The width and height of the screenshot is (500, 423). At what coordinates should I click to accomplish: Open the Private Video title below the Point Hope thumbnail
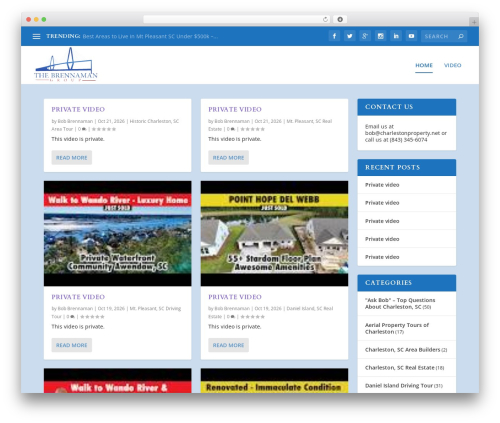tap(235, 297)
